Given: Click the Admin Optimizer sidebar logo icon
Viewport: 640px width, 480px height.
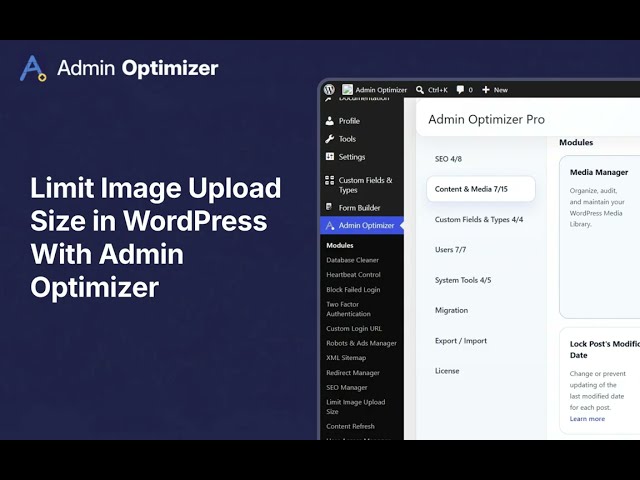Looking at the screenshot, I should 330,225.
